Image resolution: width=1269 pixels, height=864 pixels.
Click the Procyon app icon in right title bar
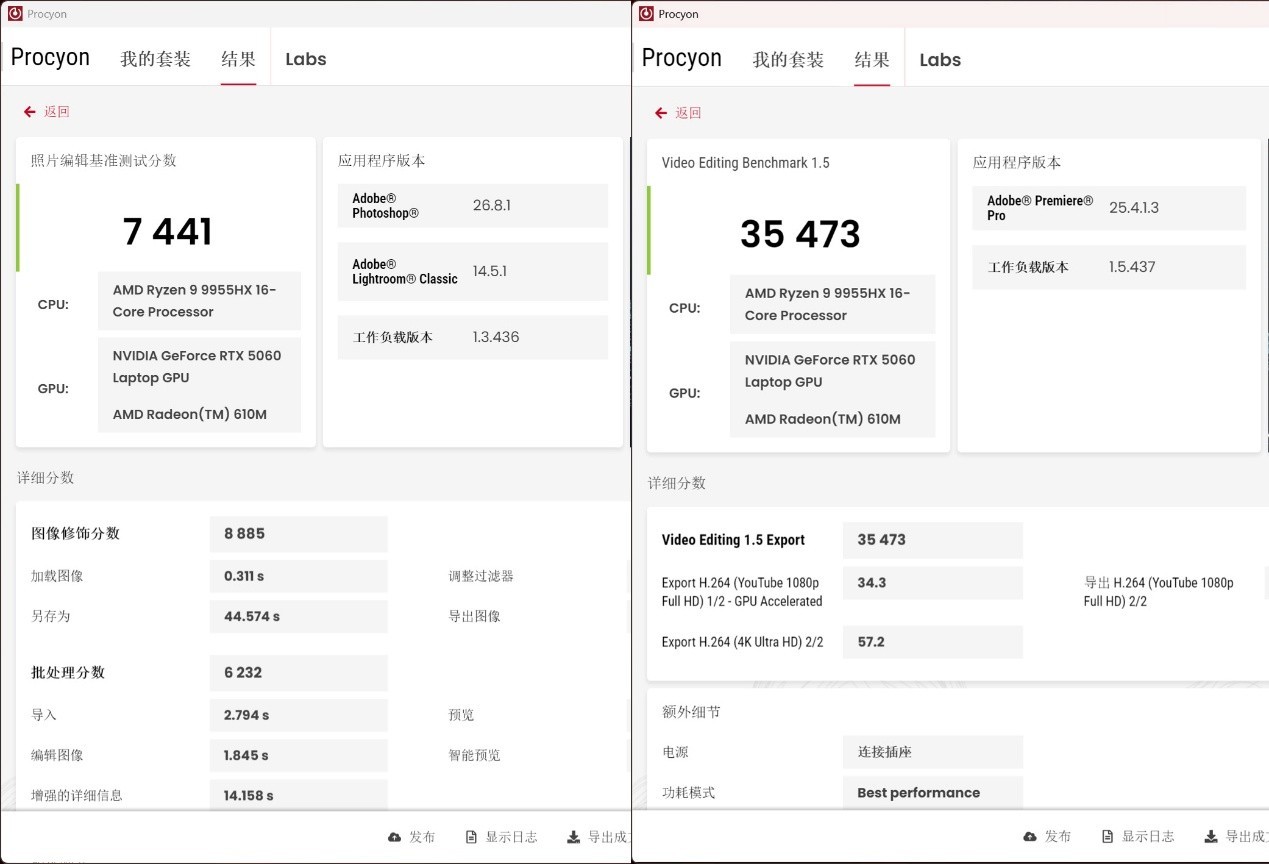(646, 14)
